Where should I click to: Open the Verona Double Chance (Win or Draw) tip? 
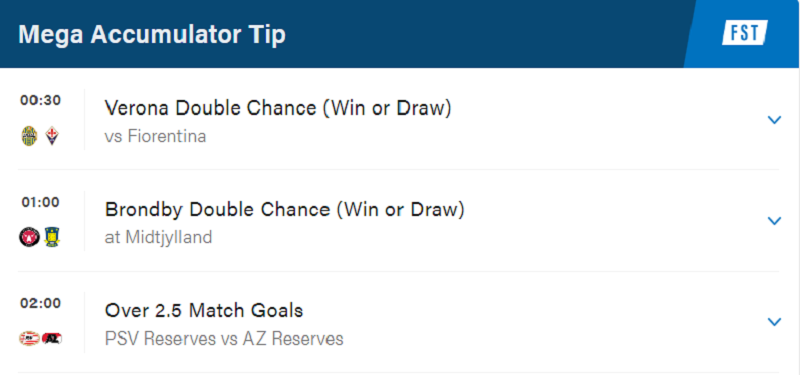278,108
